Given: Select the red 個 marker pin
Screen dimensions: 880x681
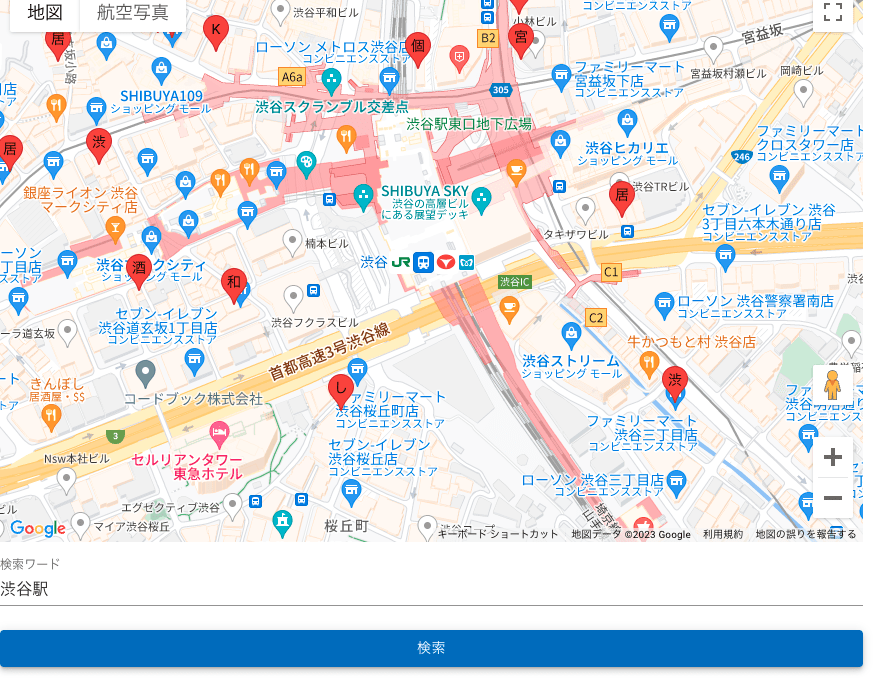Looking at the screenshot, I should coord(418,48).
